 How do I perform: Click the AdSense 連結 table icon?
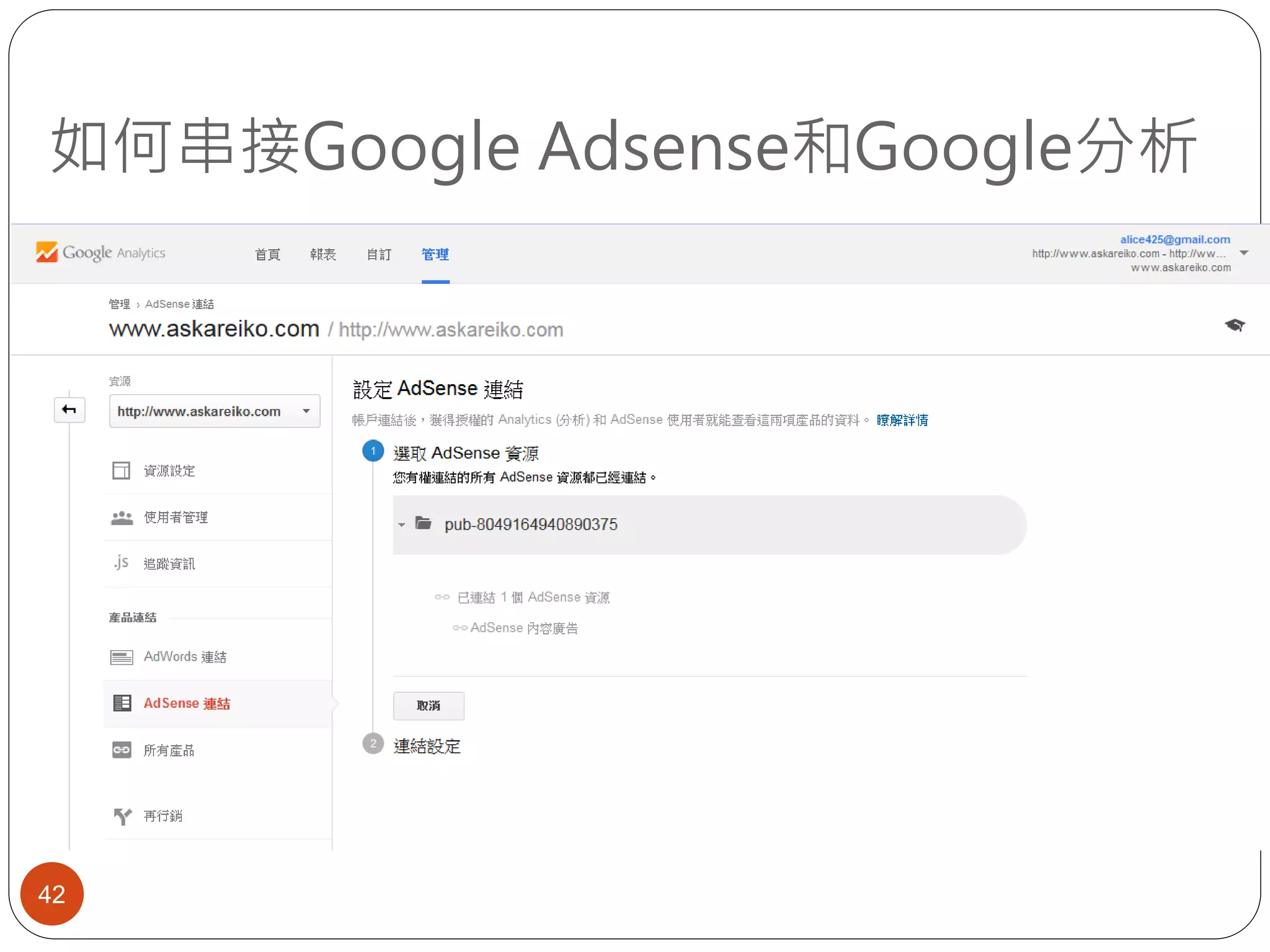pyautogui.click(x=122, y=703)
